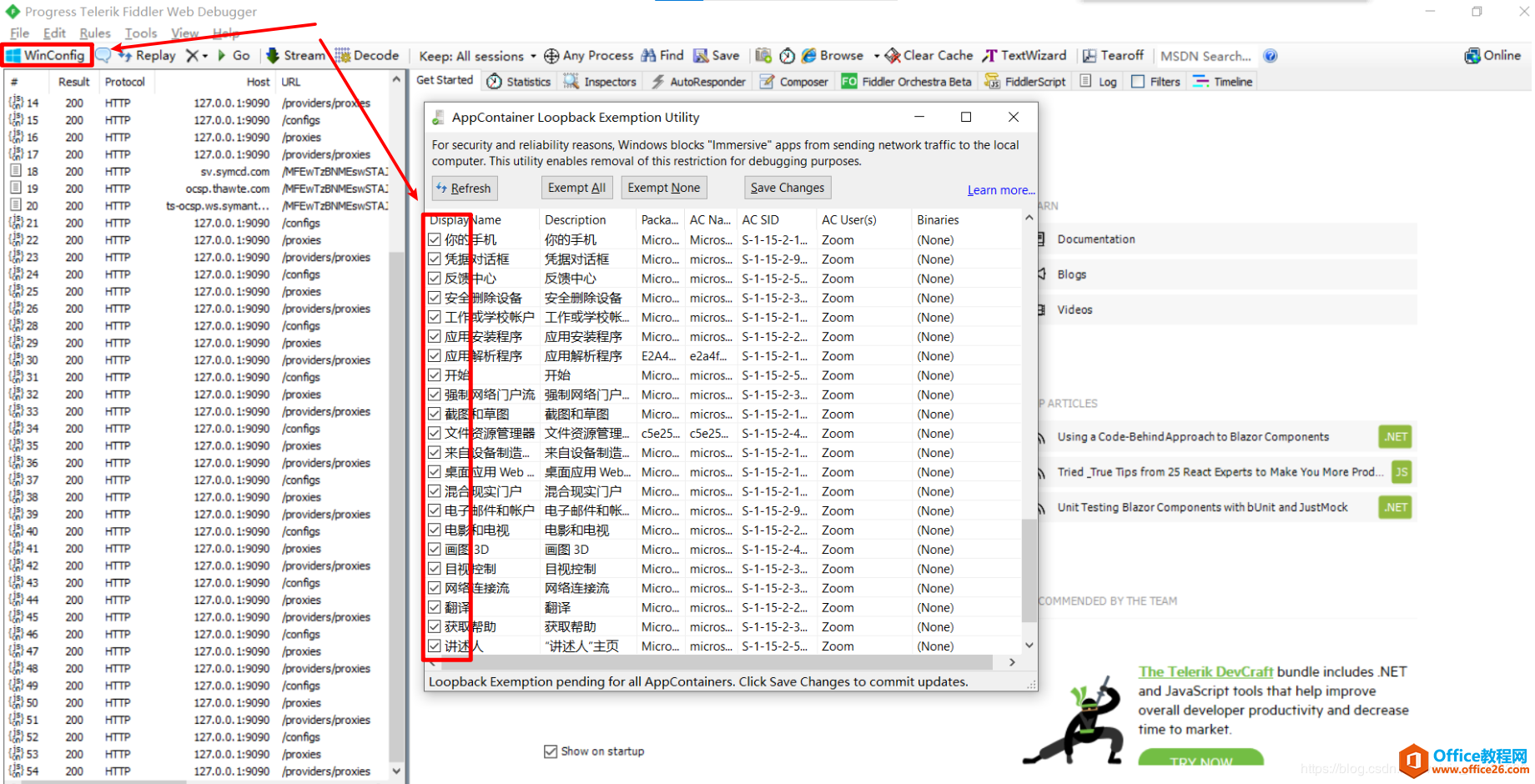
Task: Click the Exempt All button
Action: pyautogui.click(x=577, y=188)
